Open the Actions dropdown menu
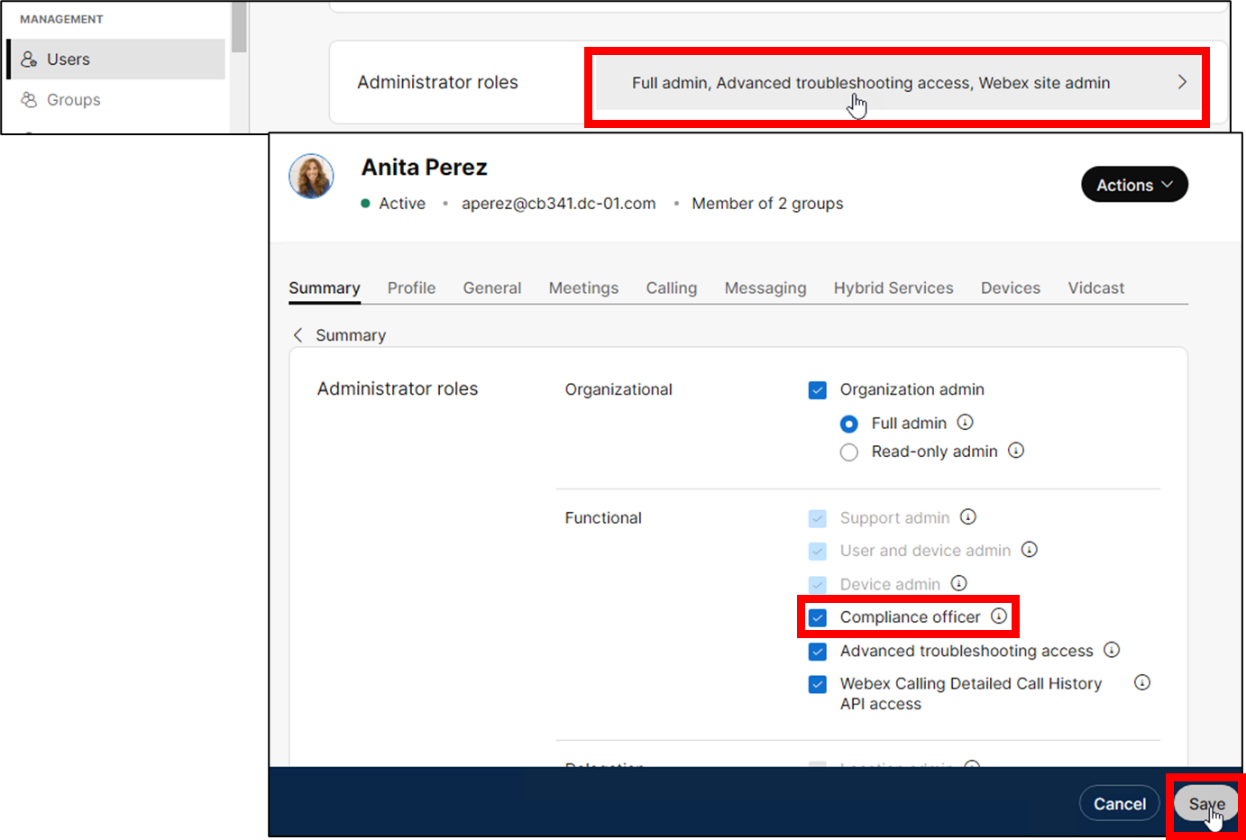 click(x=1134, y=185)
